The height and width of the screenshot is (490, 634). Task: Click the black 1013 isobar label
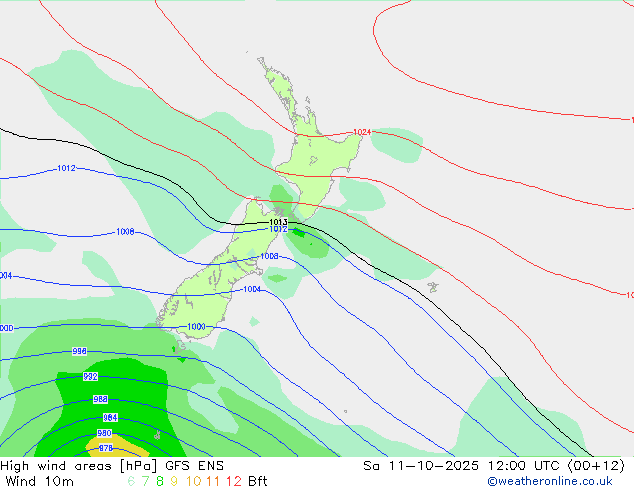(x=278, y=222)
